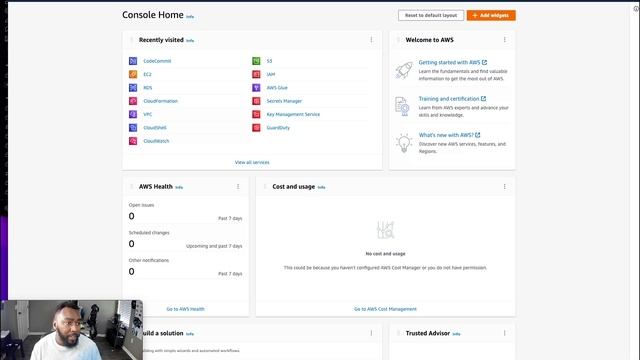This screenshot has width=640, height=360.
Task: Click the "No cost and usage" message
Action: (385, 254)
